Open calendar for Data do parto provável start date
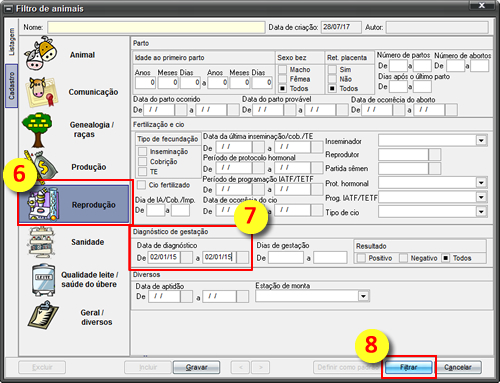Image resolution: width=500 pixels, height=383 pixels. click(290, 110)
